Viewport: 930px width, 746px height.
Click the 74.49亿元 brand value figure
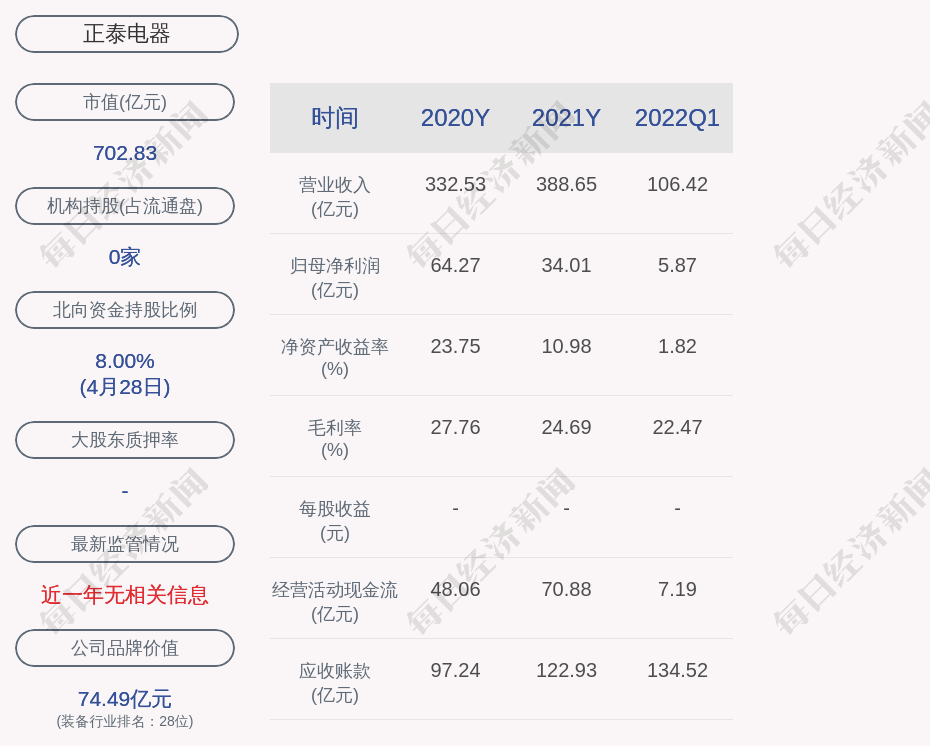125,699
